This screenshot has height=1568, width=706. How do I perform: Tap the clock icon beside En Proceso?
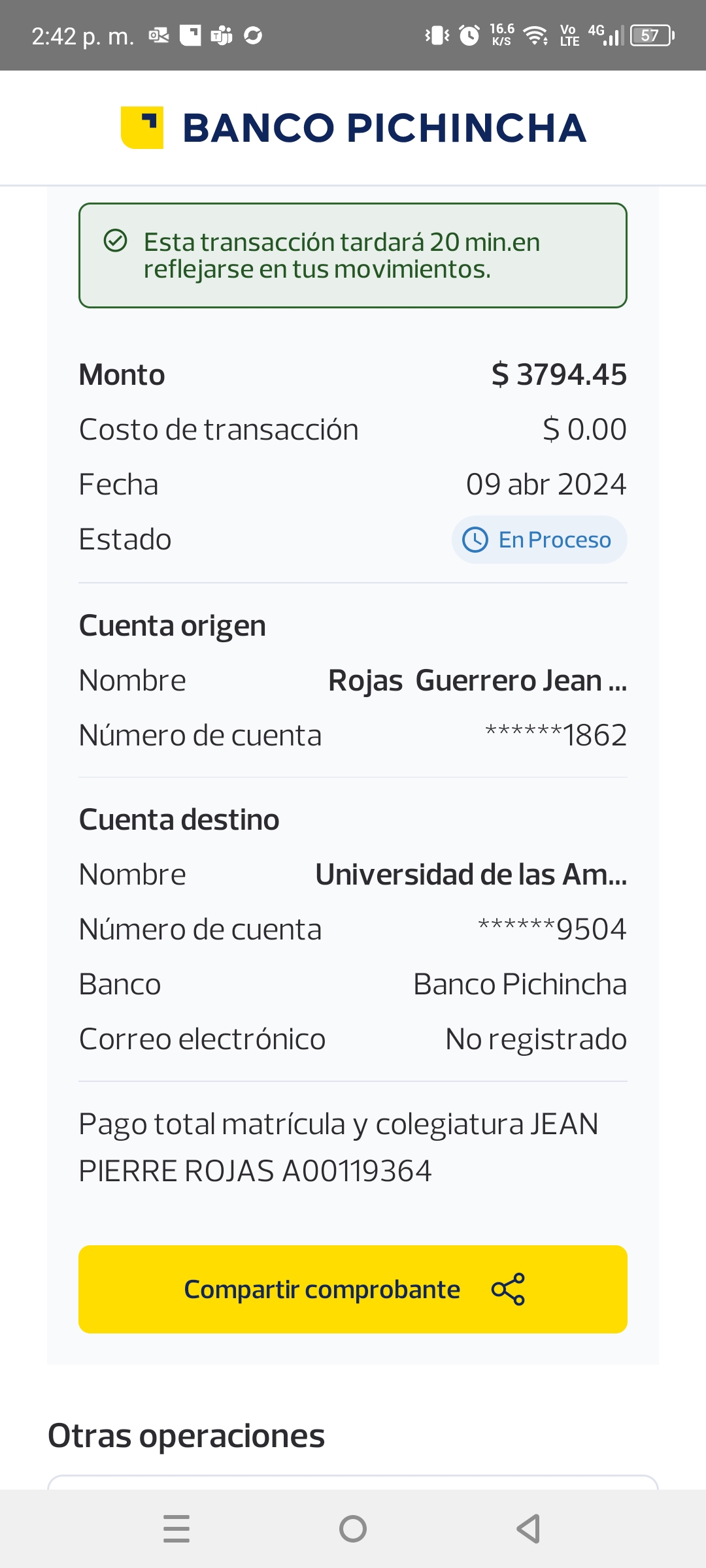475,540
